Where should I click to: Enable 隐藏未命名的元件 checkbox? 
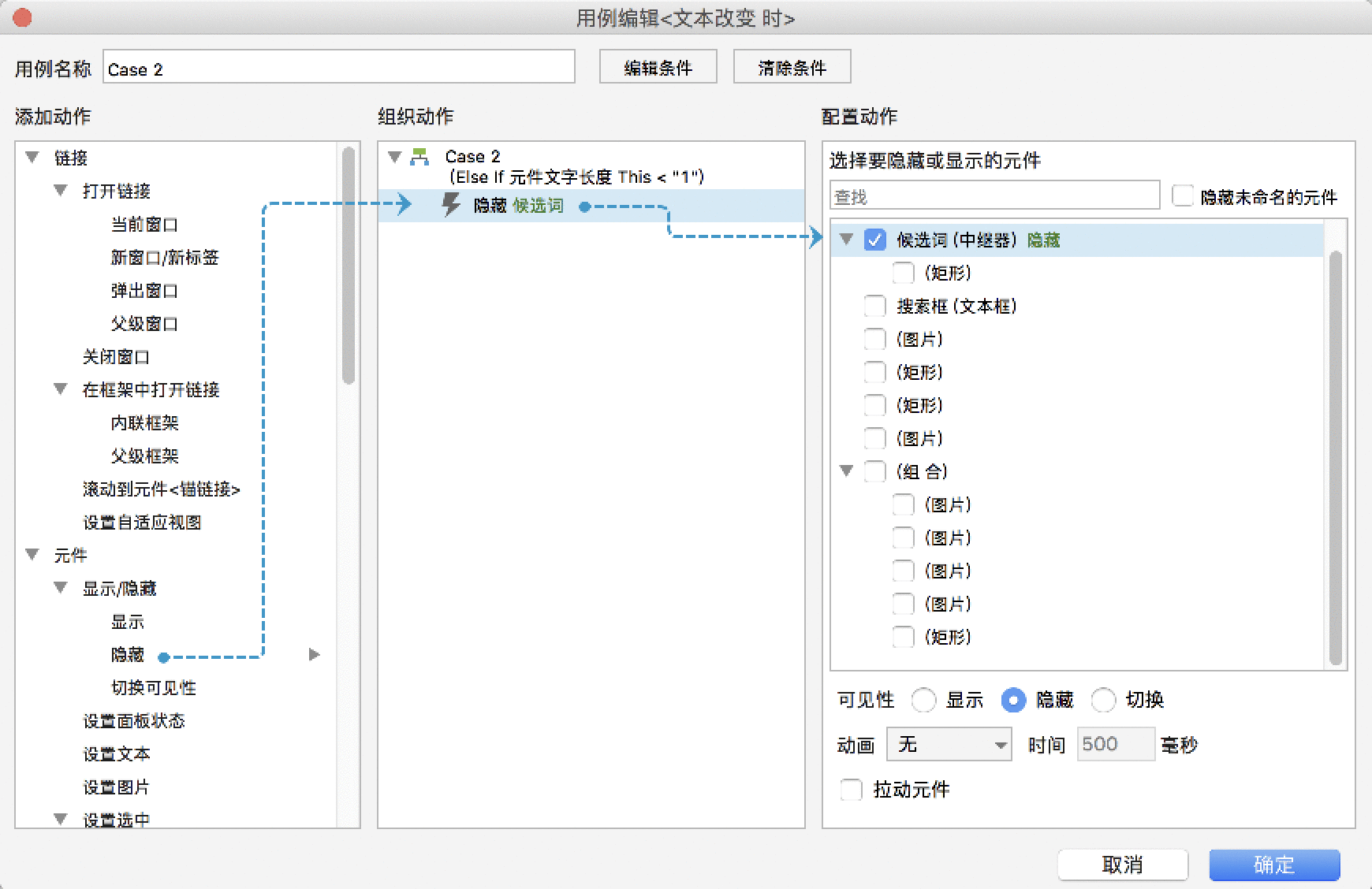point(1182,196)
